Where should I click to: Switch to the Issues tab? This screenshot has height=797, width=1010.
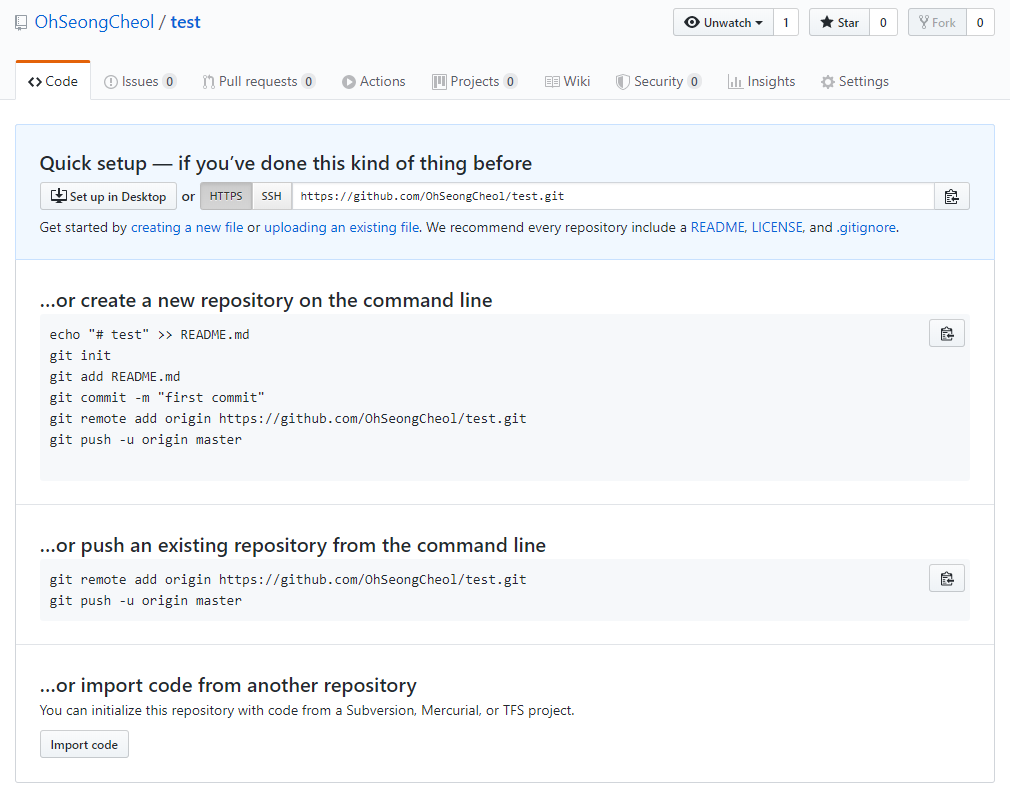[140, 81]
